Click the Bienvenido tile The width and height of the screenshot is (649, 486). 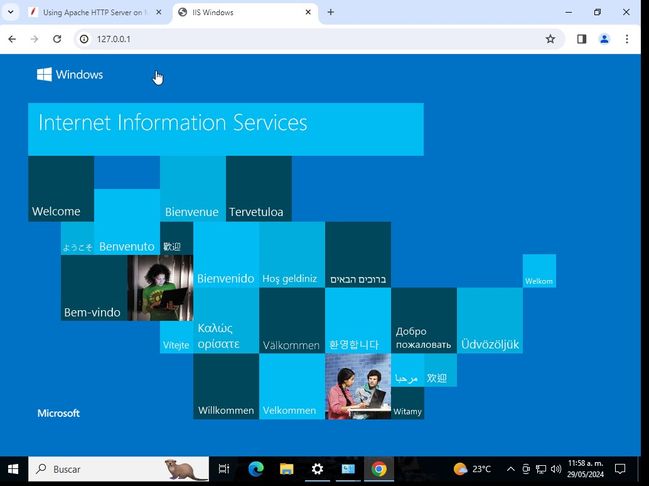coord(226,255)
